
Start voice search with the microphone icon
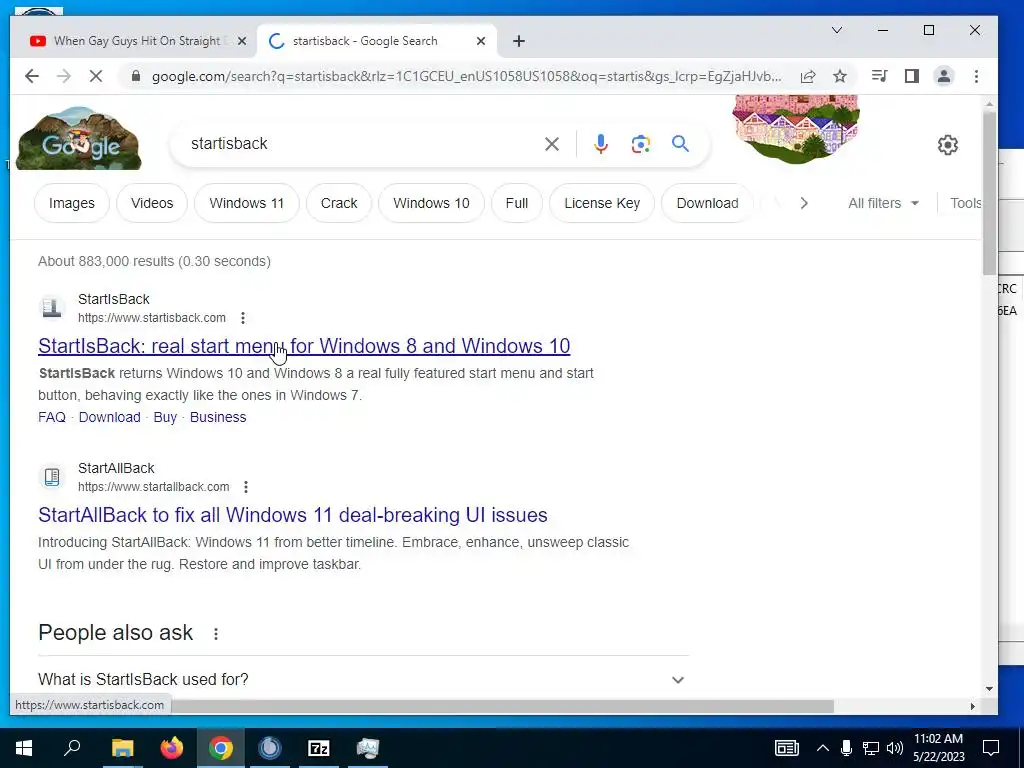601,144
